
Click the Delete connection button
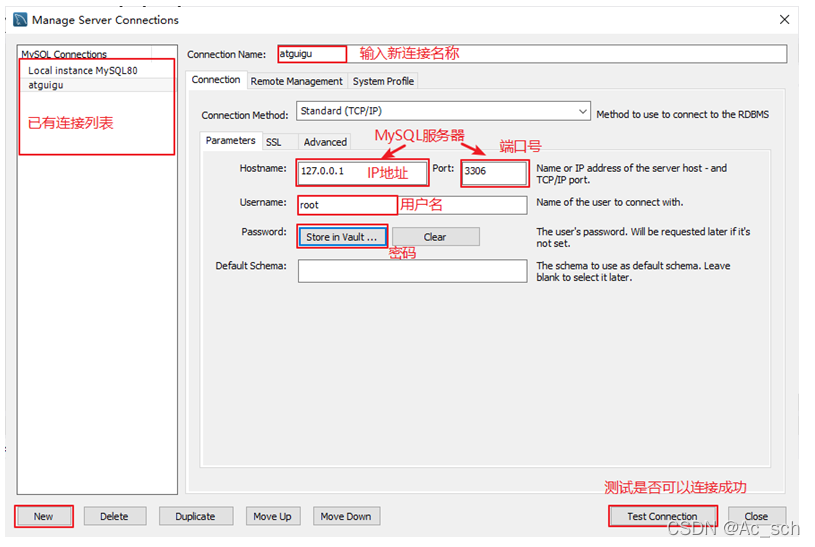point(115,516)
